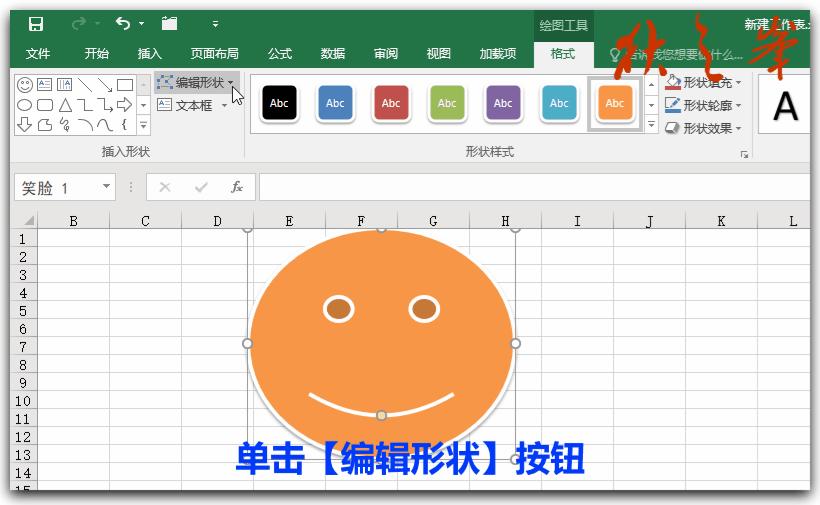The height and width of the screenshot is (505, 820).
Task: Apply the purple Abc shape style
Action: (x=503, y=103)
